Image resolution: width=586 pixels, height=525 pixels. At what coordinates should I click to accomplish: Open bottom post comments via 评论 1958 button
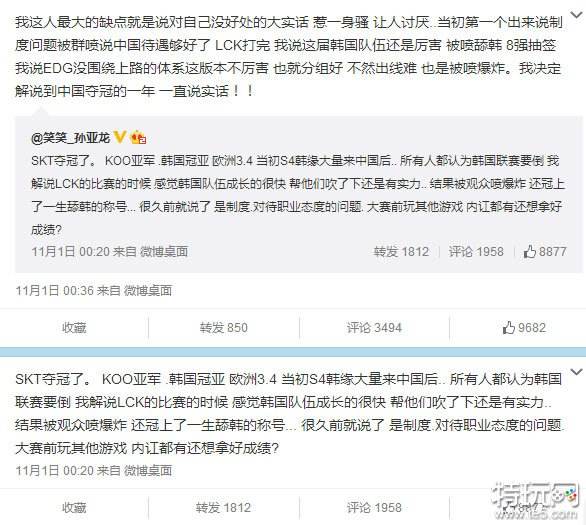(x=374, y=507)
